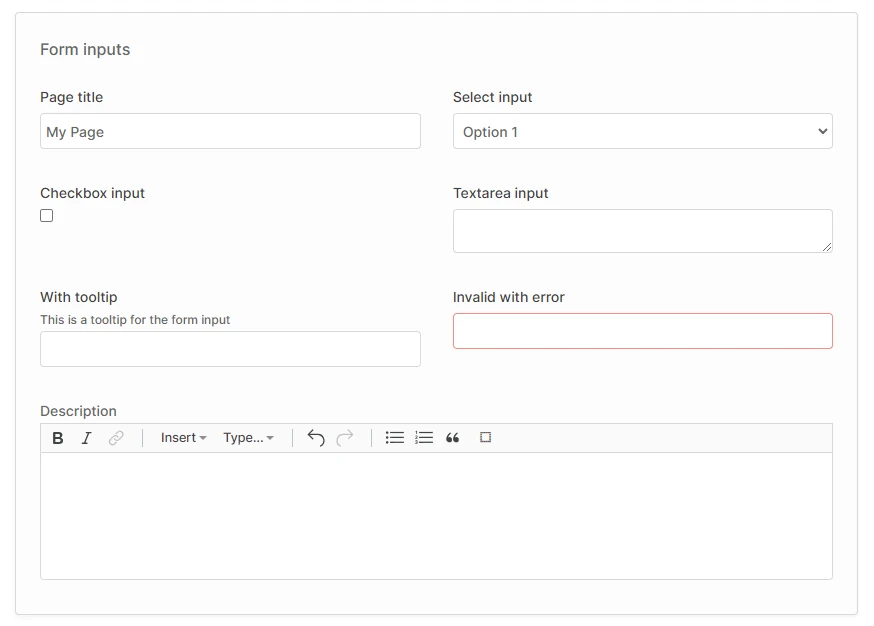The width and height of the screenshot is (874, 626).
Task: Create a numbered list in the editor
Action: [423, 437]
